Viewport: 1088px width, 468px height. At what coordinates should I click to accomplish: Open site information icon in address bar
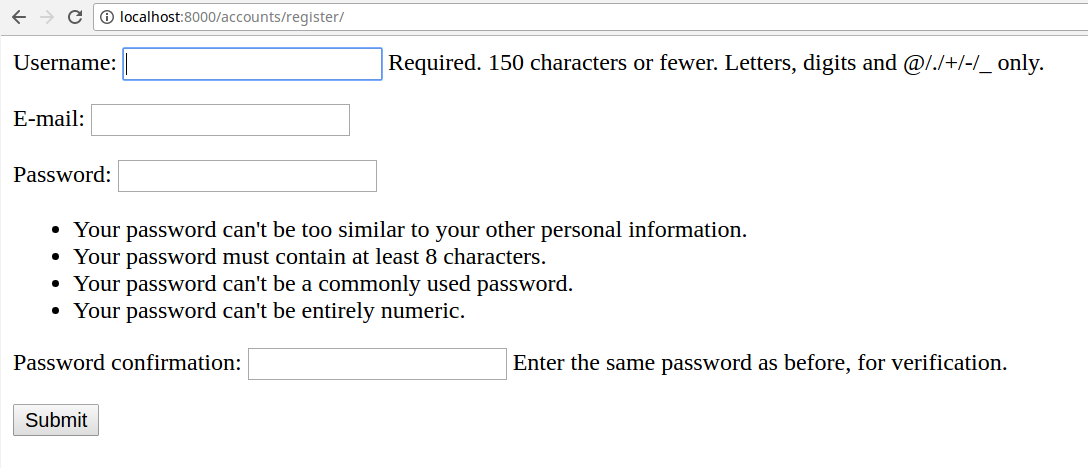coord(107,17)
